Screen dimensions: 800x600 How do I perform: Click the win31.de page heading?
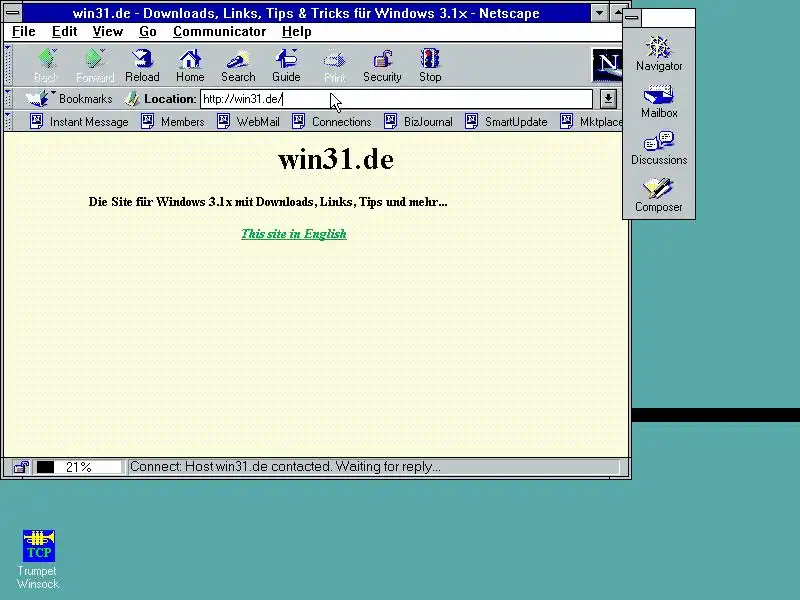tap(336, 159)
